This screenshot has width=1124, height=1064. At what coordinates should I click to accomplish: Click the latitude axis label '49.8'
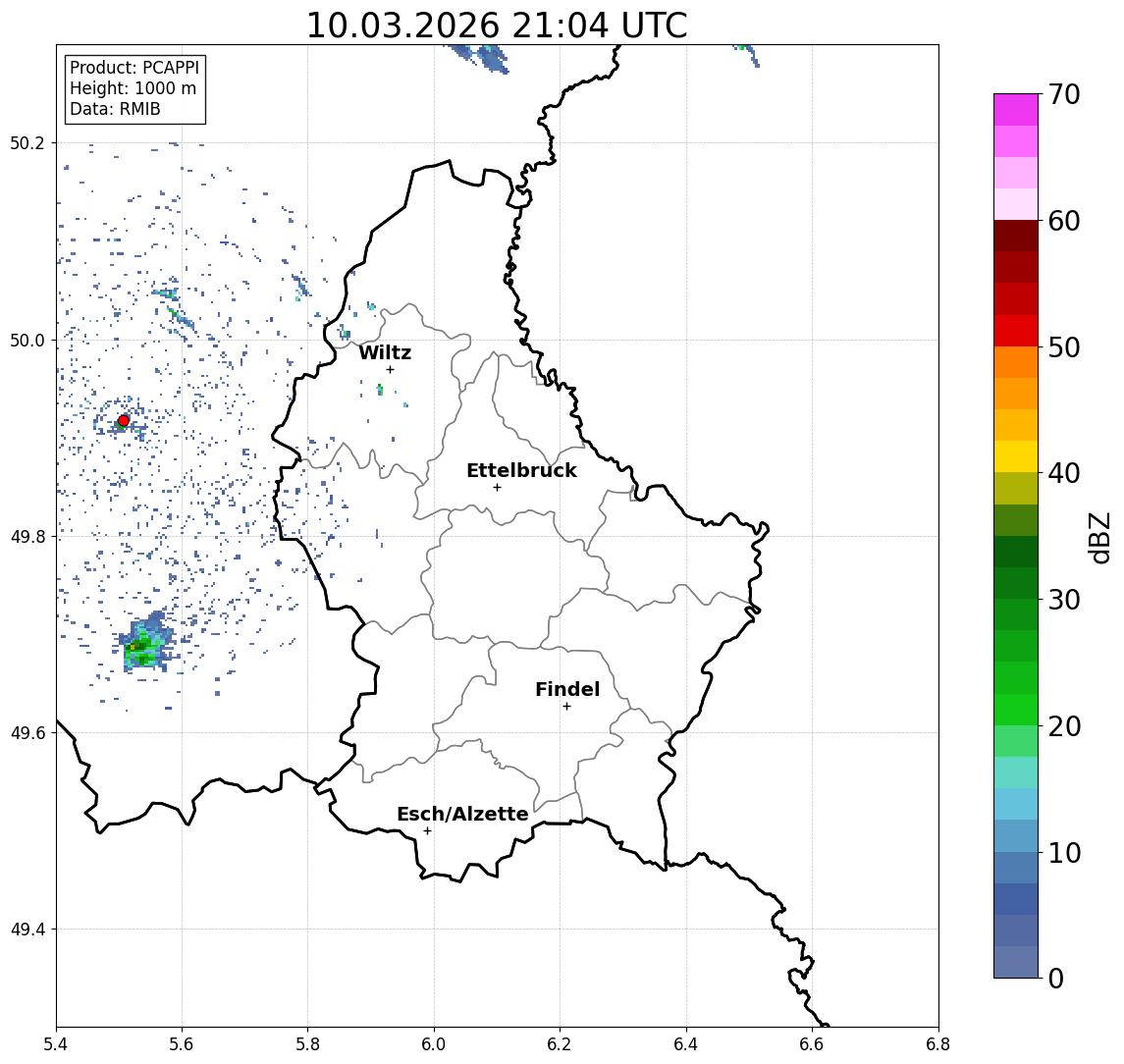[x=27, y=536]
